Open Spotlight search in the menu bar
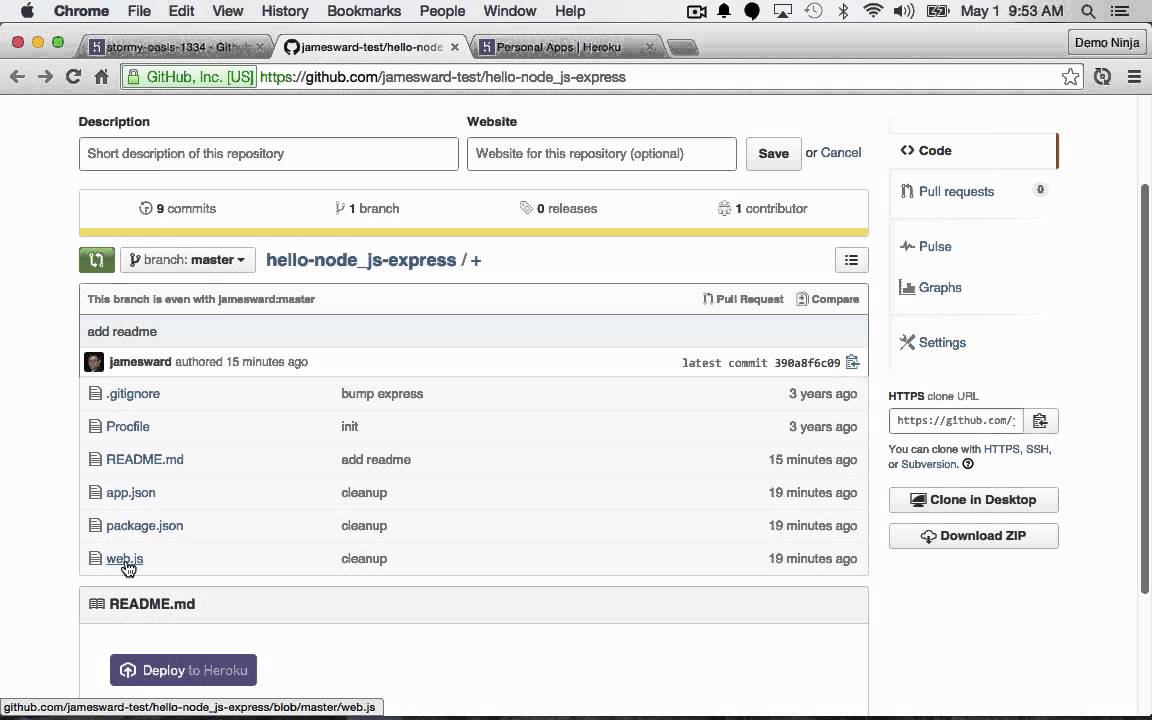This screenshot has width=1152, height=720. pos(1088,11)
